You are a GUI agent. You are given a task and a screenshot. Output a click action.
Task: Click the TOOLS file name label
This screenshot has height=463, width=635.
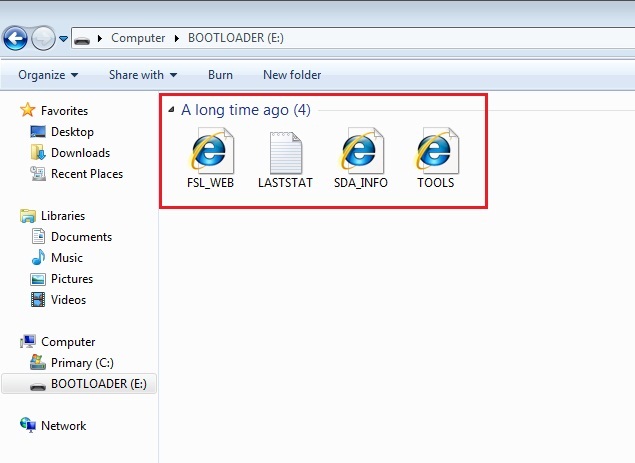[436, 183]
